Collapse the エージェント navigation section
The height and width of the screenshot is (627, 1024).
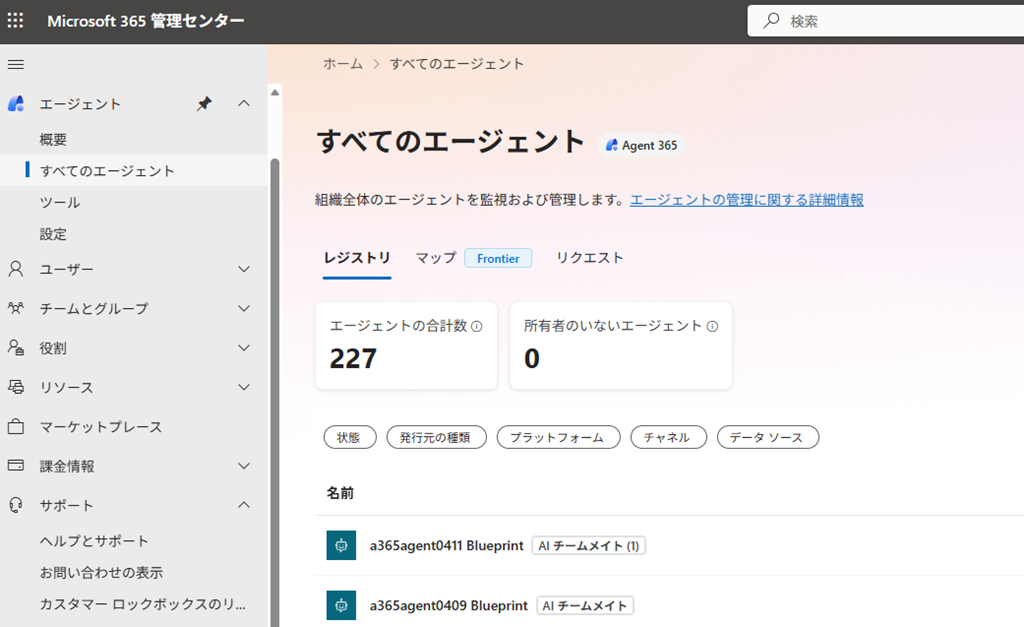tap(244, 104)
